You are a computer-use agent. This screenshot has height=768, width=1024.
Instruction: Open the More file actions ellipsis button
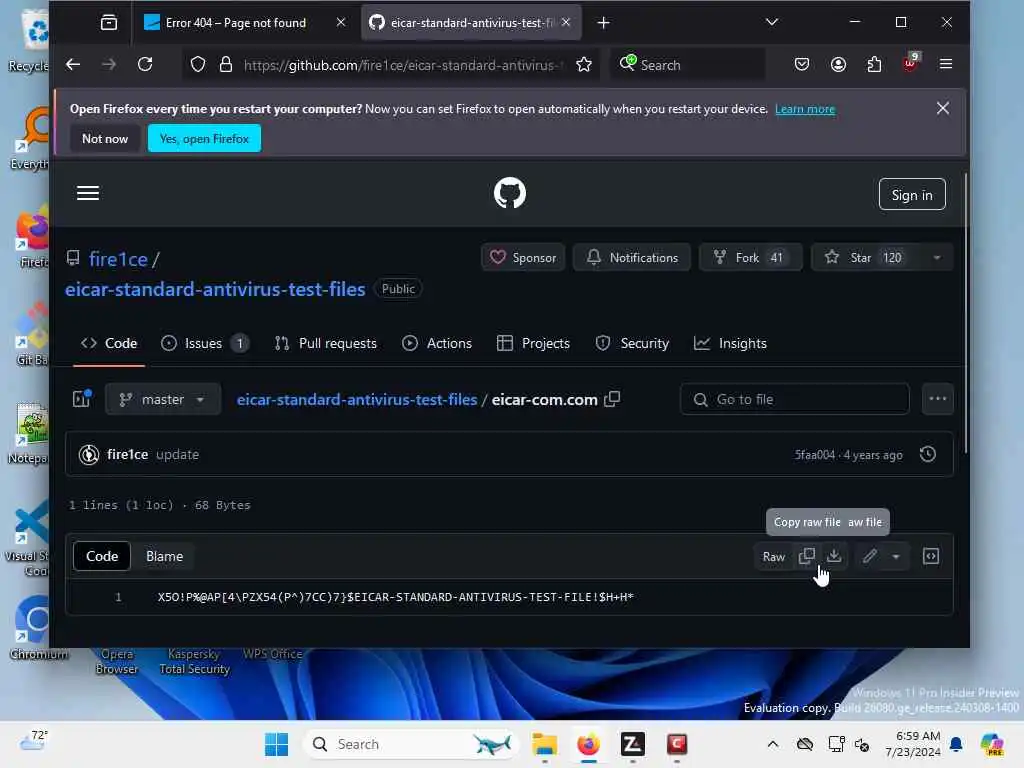[x=938, y=399]
